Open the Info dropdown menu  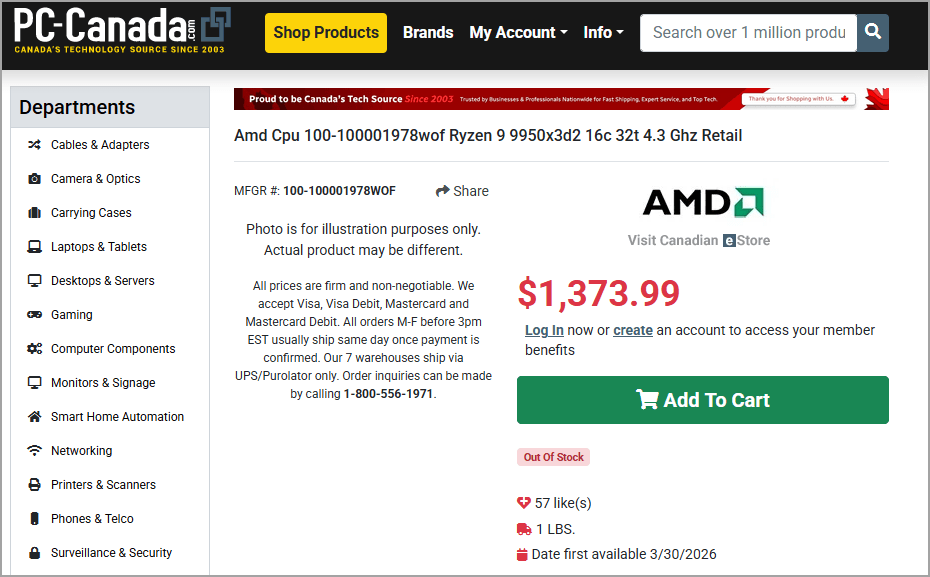click(603, 32)
